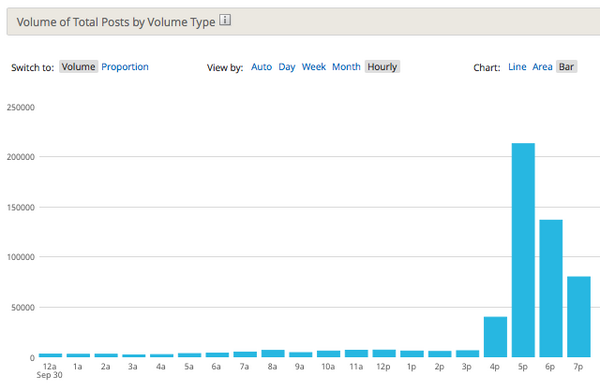Click the 8a bar in the chart
Image resolution: width=600 pixels, height=390 pixels.
click(273, 354)
